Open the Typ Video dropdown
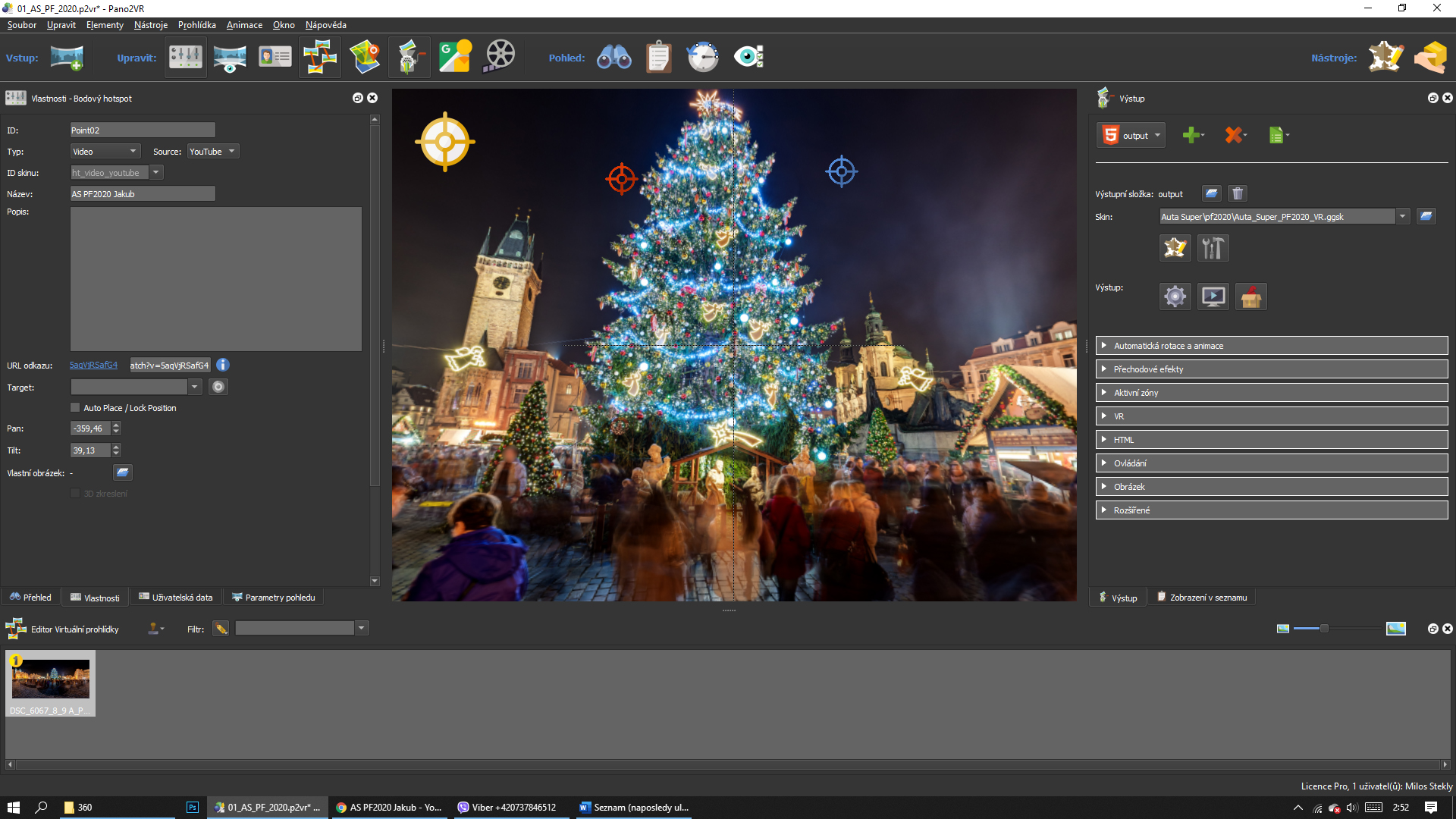This screenshot has height=819, width=1456. click(105, 152)
